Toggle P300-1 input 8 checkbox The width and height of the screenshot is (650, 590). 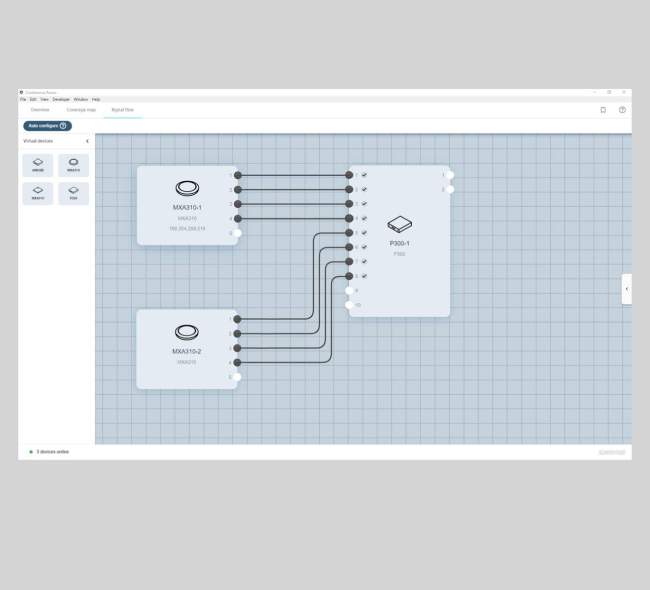pos(364,276)
